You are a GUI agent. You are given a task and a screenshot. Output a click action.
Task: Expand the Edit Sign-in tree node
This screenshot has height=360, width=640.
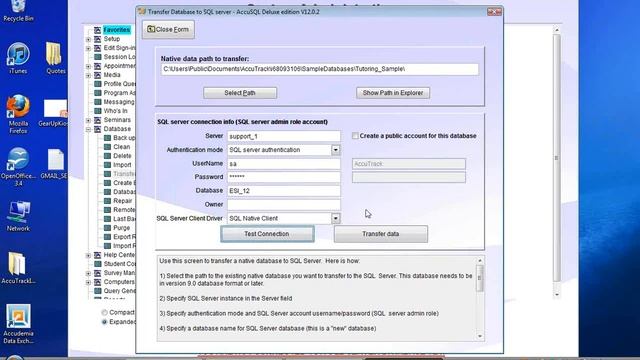tap(88, 49)
